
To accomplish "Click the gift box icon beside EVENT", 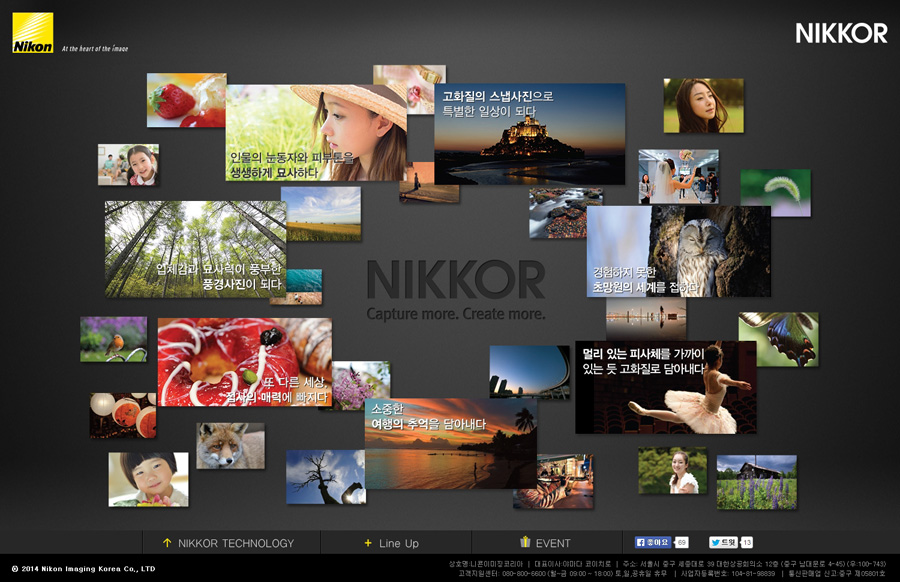I will 525,542.
